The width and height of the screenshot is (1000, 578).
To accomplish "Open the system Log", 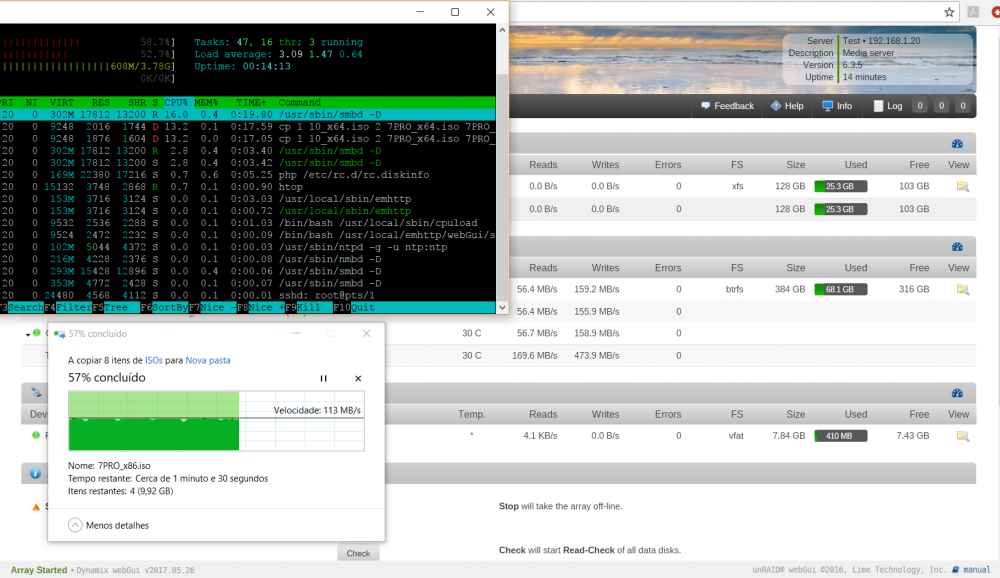I will click(888, 106).
